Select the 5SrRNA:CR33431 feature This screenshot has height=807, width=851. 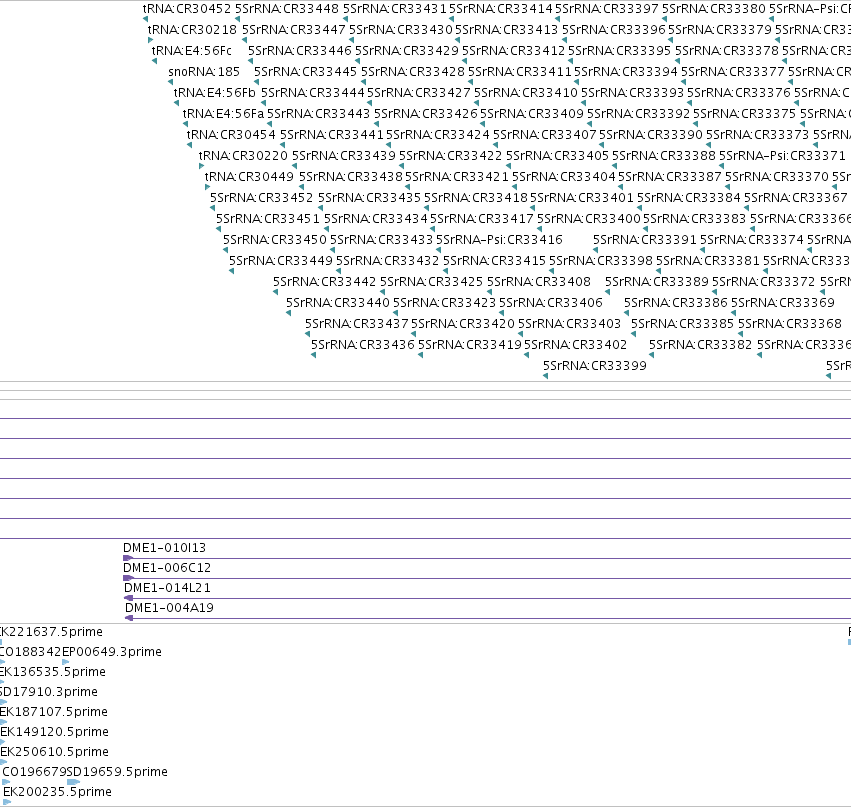(x=395, y=9)
